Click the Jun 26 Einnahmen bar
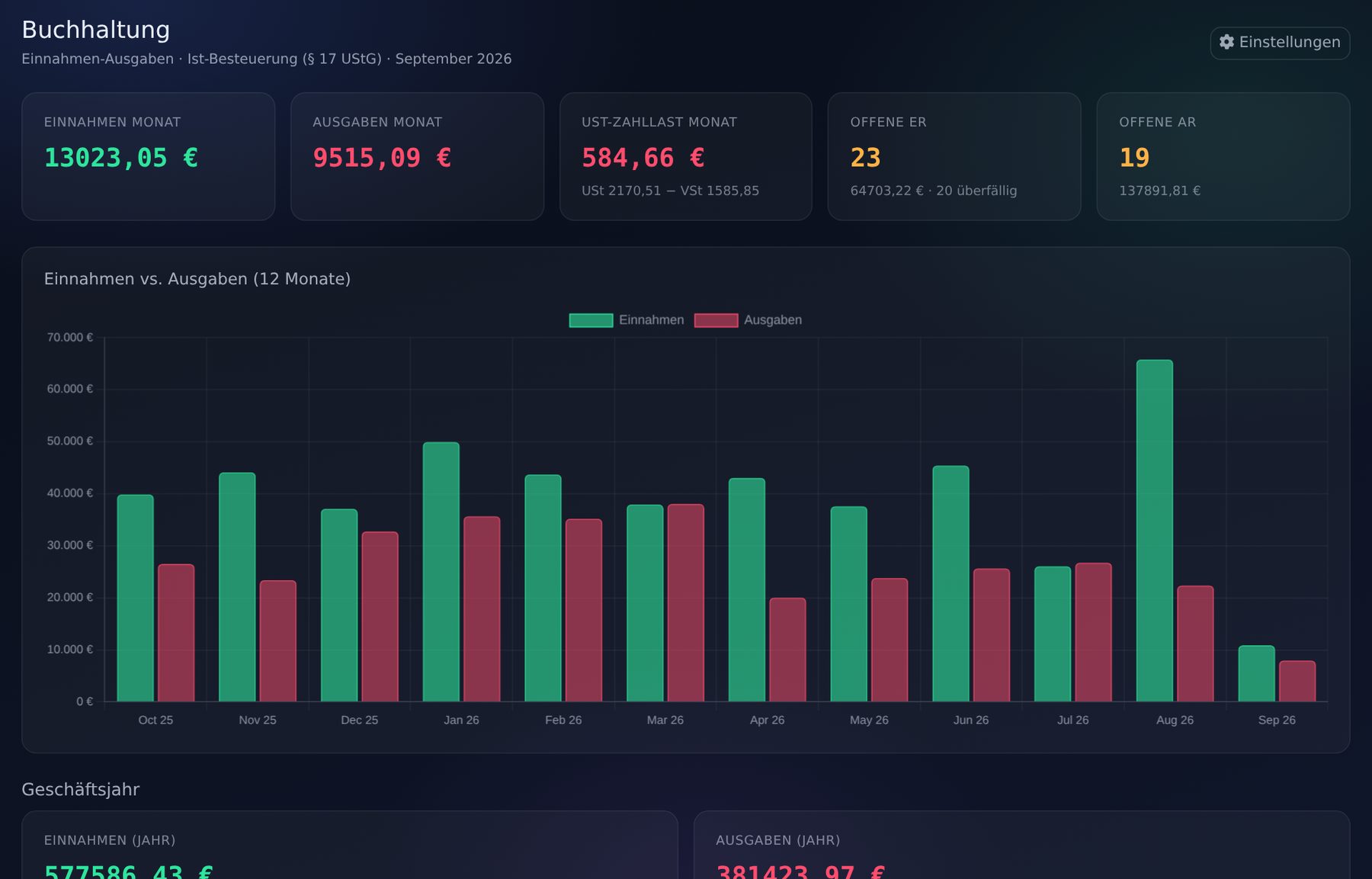 tap(950, 584)
